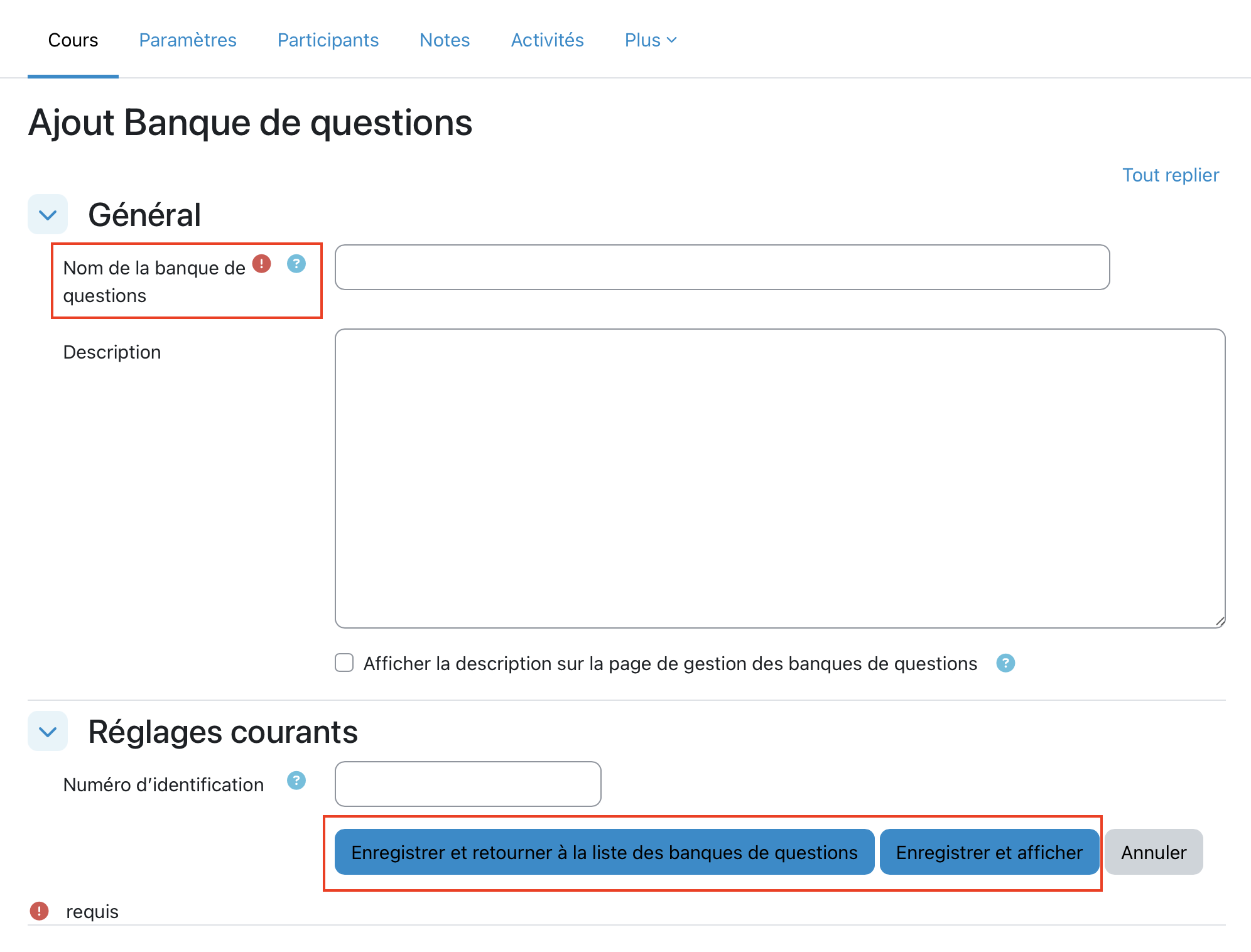Open help for Numéro d'identification

(x=296, y=781)
